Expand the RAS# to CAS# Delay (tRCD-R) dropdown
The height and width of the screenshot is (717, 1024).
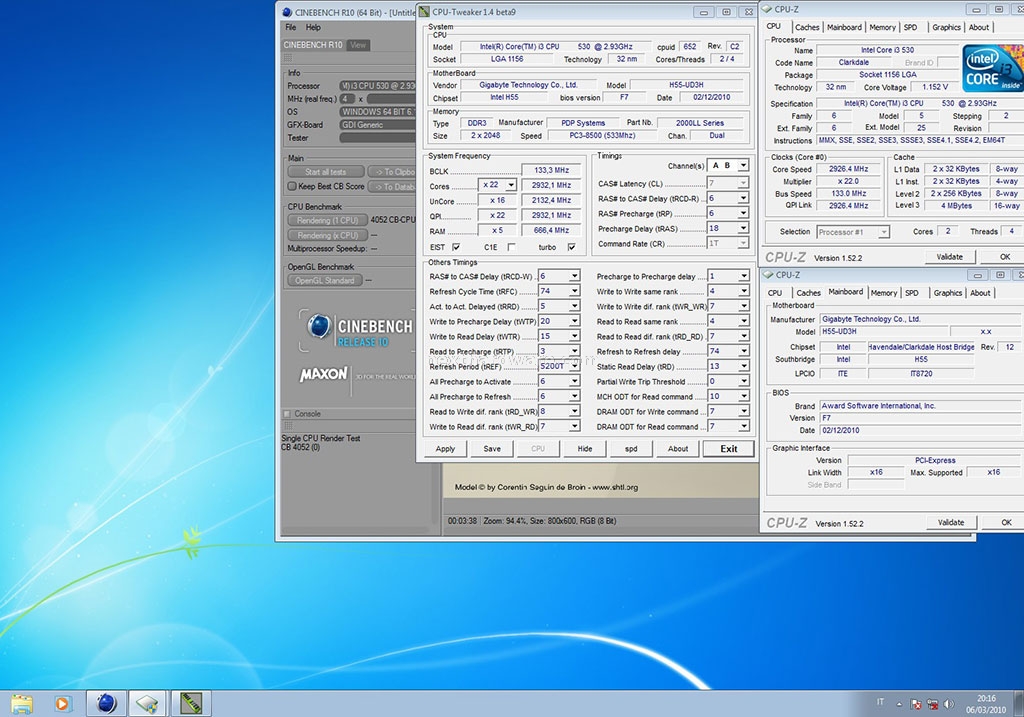743,199
